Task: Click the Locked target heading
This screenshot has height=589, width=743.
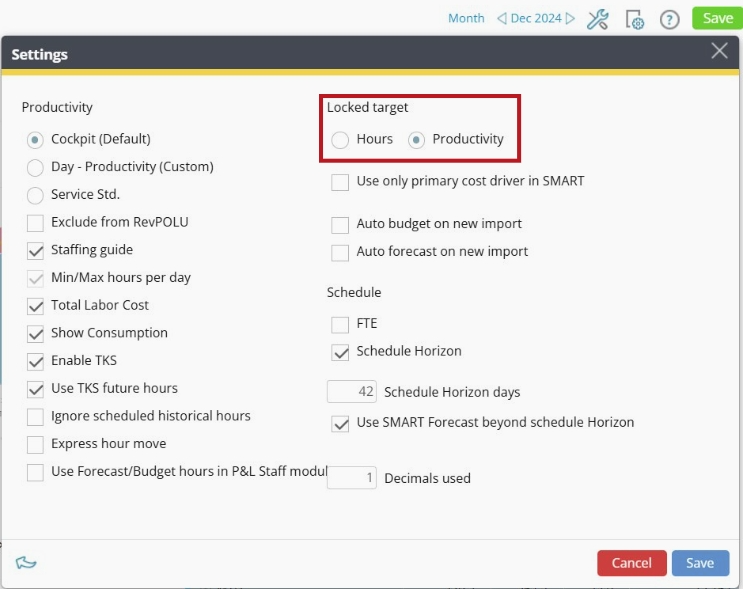Action: (367, 108)
